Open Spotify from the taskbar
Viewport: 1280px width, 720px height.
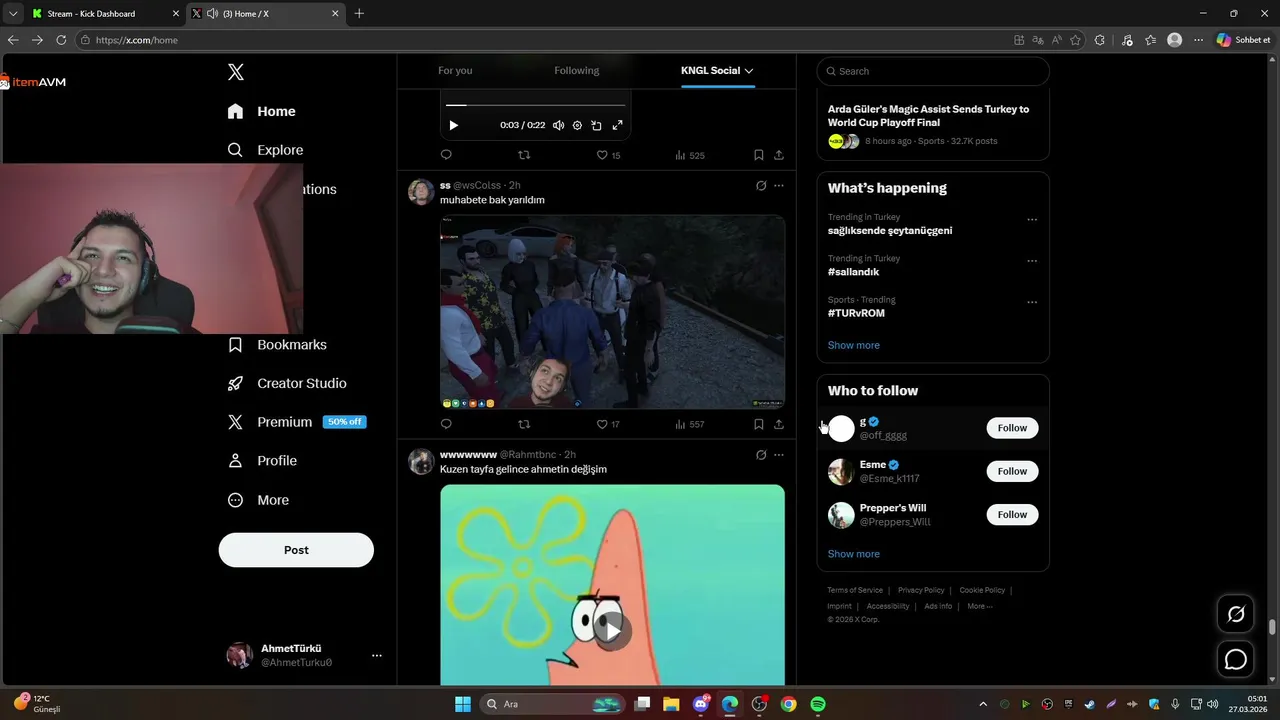coord(818,704)
